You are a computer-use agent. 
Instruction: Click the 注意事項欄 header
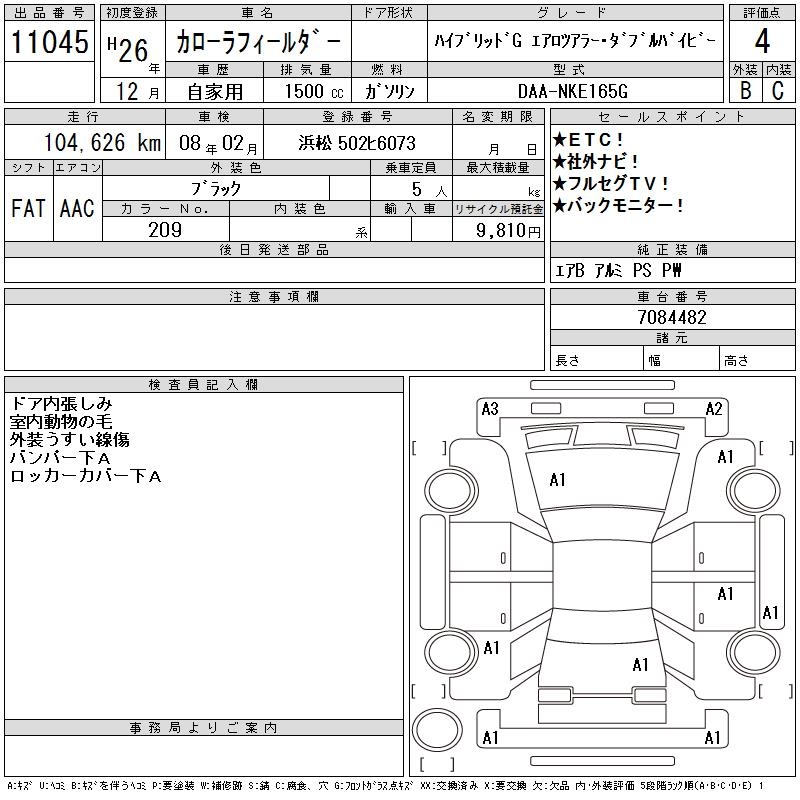pos(274,296)
